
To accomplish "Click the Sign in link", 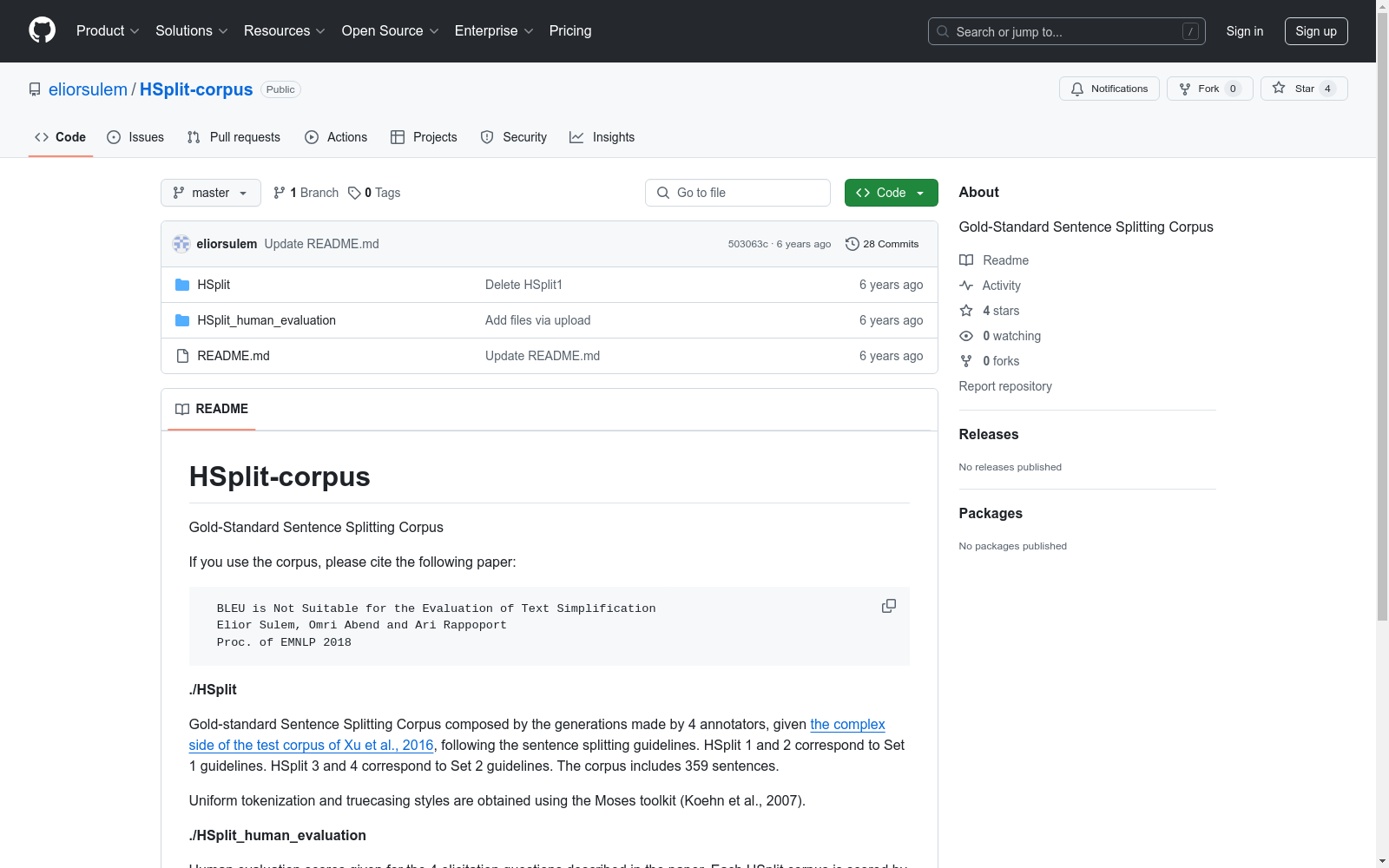I will 1245,31.
